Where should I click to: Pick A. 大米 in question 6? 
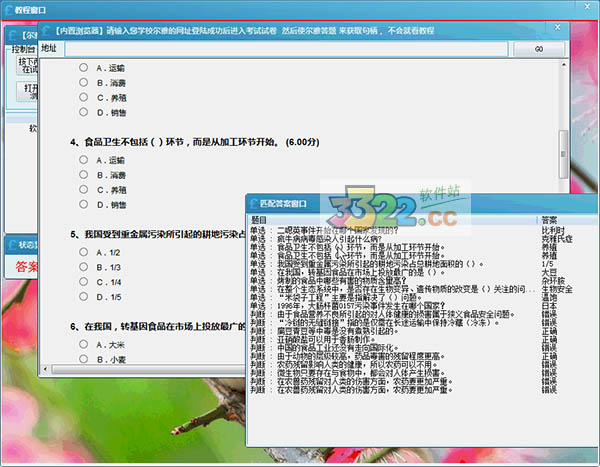pyautogui.click(x=83, y=344)
